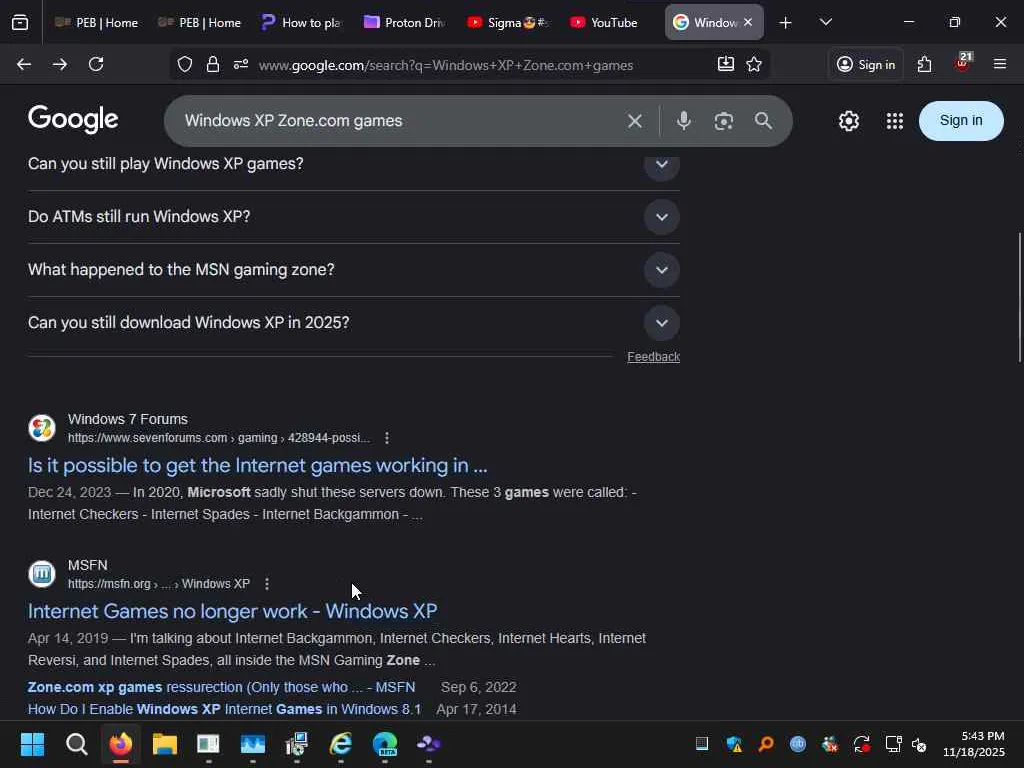Open 'Internet Games no longer work - Windows XP' result
The height and width of the screenshot is (768, 1024).
coord(232,611)
